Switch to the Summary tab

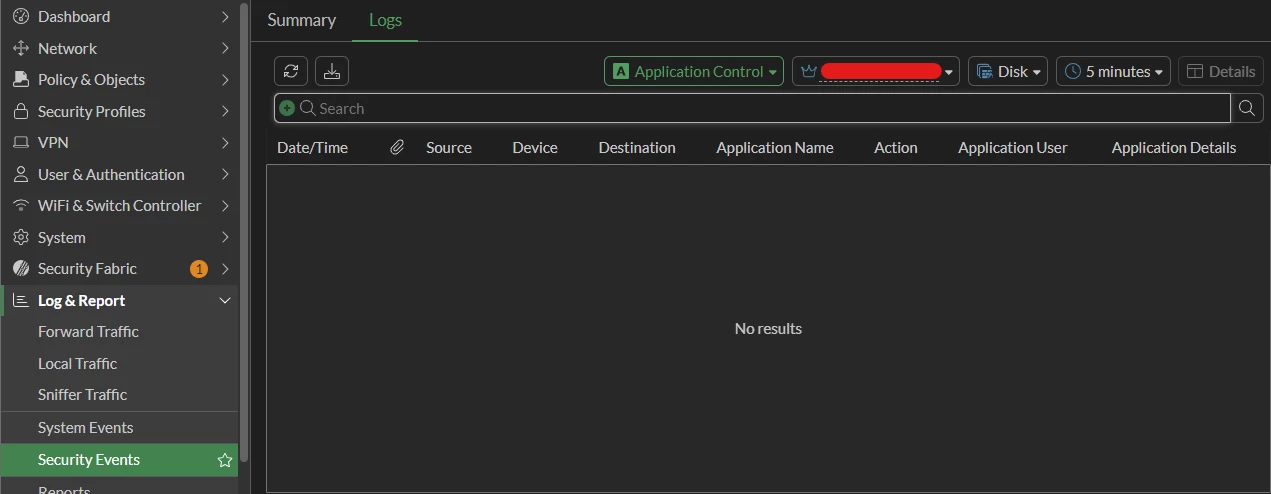tap(302, 20)
